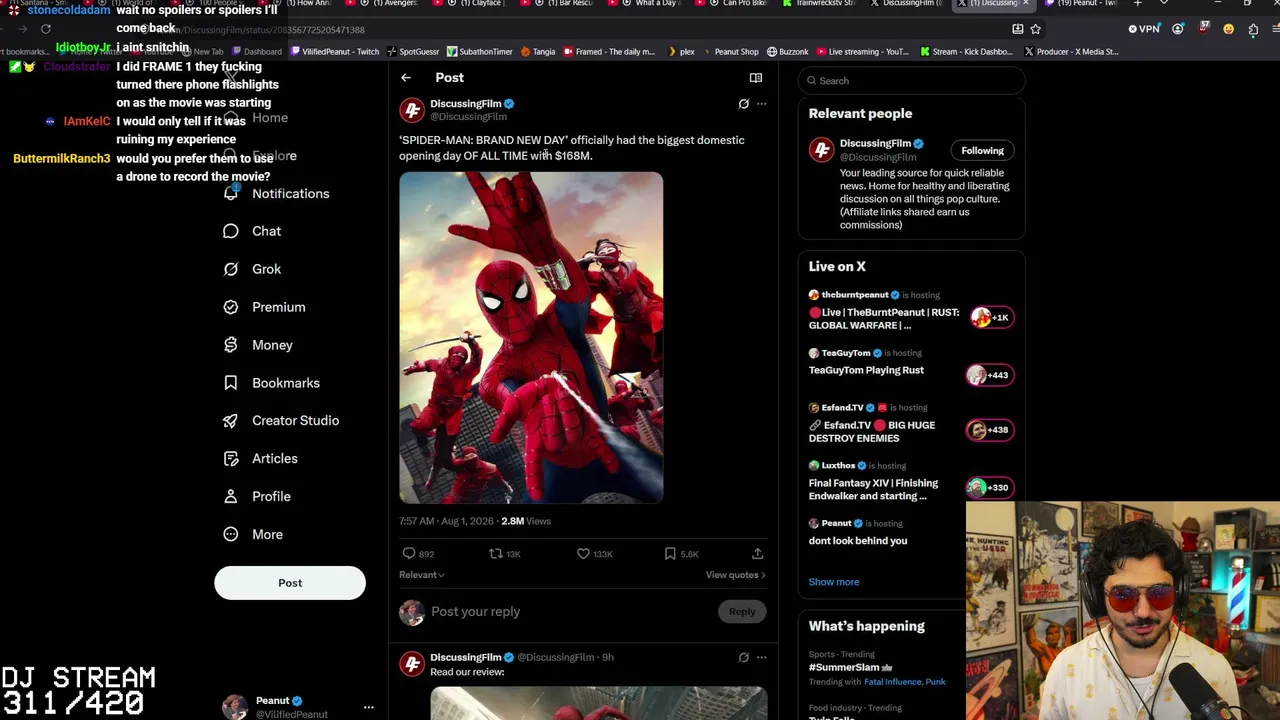Click the Search box
Viewport: 1280px width, 720px height.
(x=912, y=81)
